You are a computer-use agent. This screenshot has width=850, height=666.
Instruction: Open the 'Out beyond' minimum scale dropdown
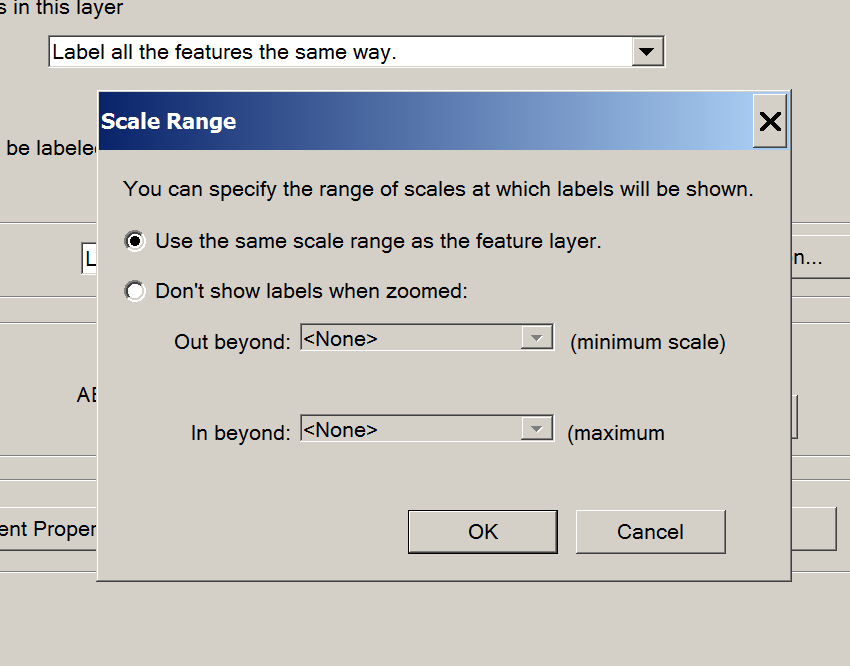pos(537,338)
